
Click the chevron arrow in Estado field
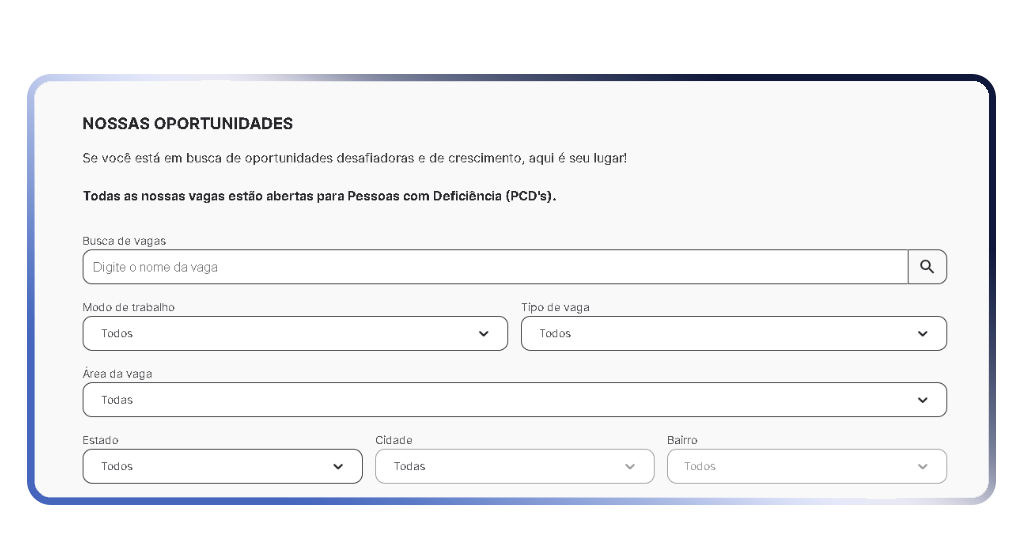tap(338, 467)
